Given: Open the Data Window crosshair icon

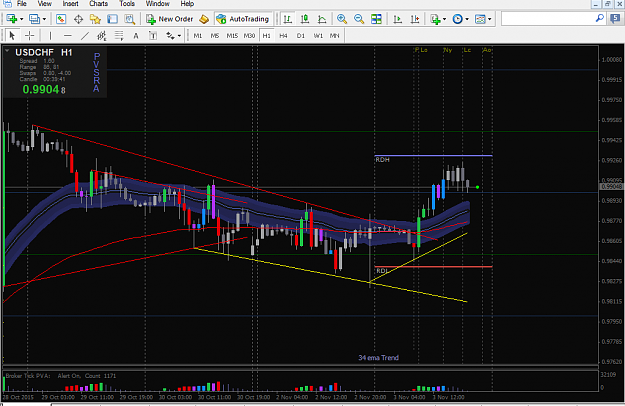Looking at the screenshot, I should (x=79, y=19).
